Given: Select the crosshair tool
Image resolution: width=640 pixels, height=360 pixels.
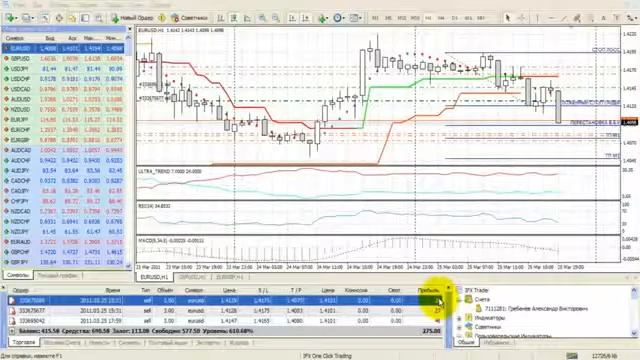Looking at the screenshot, I should [521, 18].
